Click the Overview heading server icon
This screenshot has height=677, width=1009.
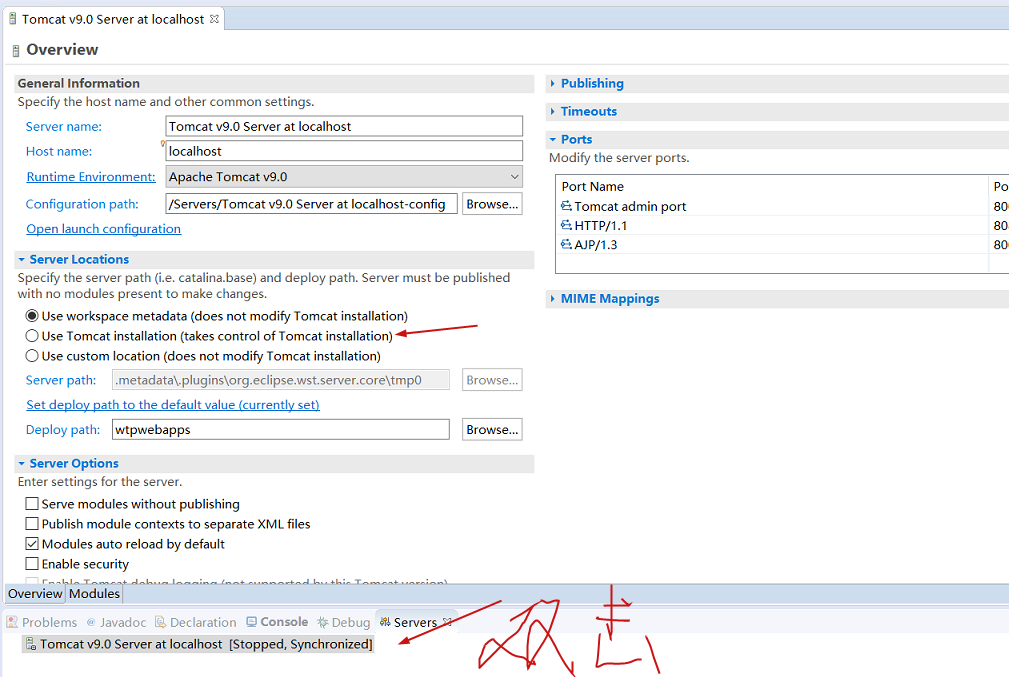16,51
